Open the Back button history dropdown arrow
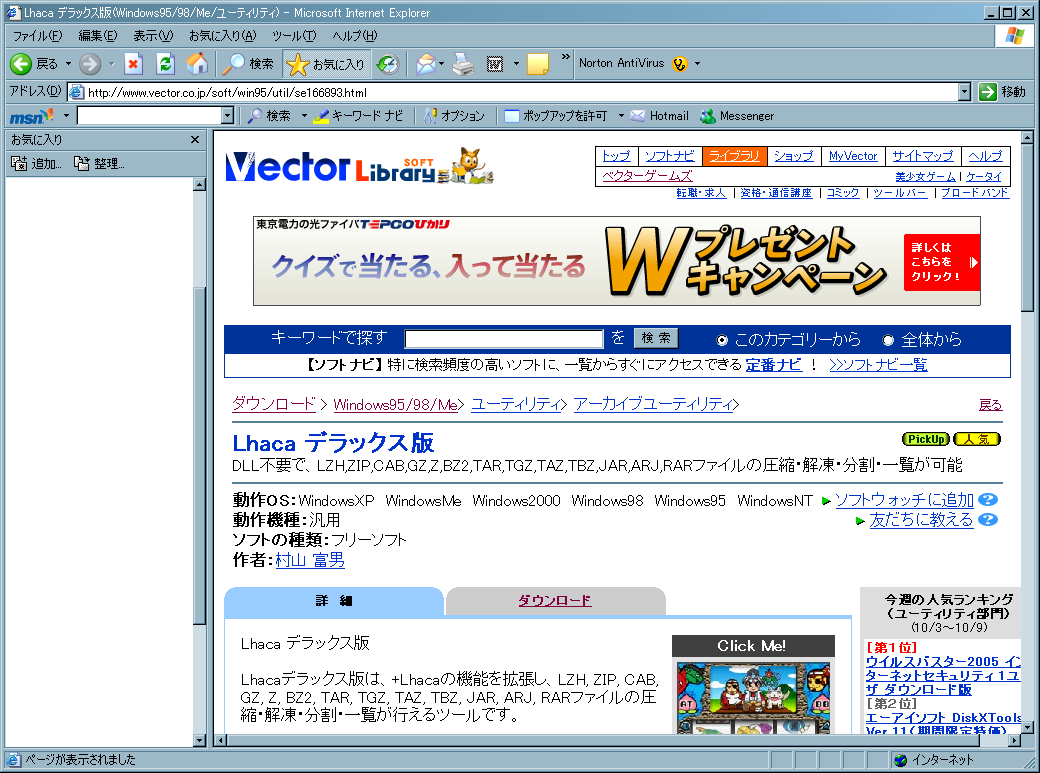This screenshot has height=773, width=1040. tap(68, 64)
